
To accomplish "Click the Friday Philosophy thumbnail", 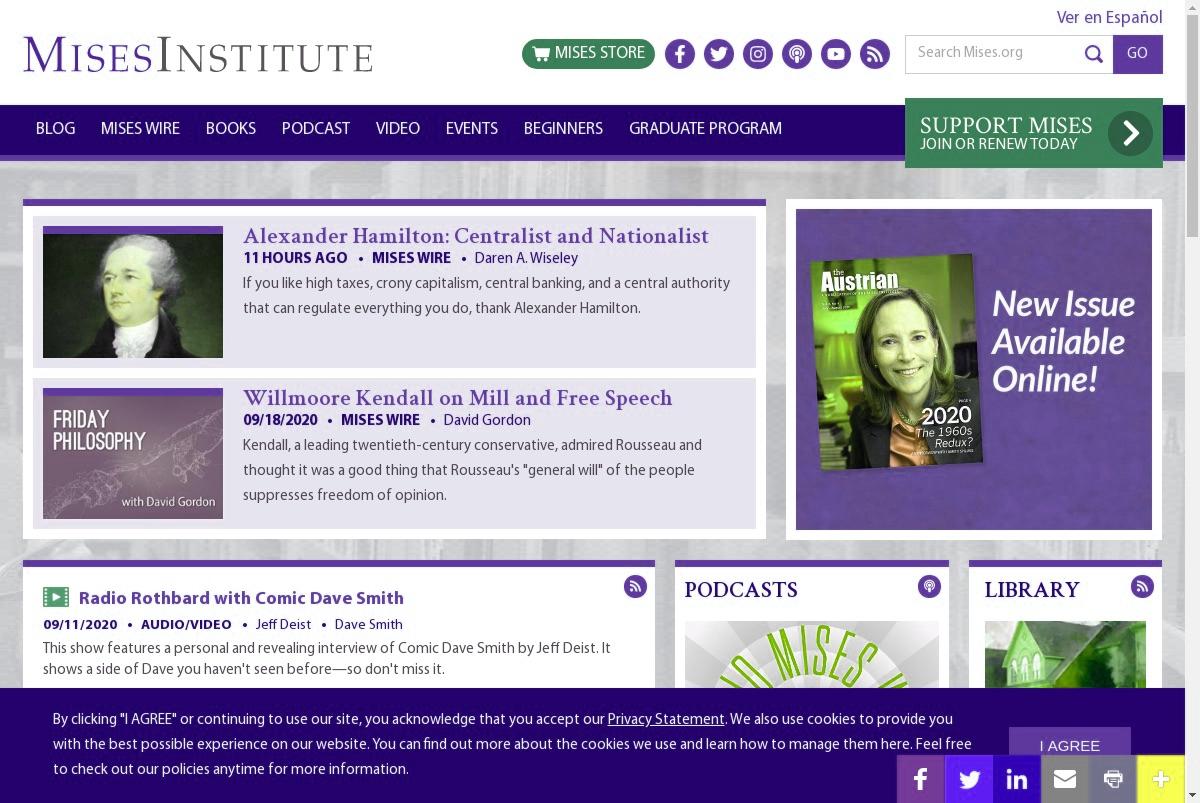I will 133,454.
